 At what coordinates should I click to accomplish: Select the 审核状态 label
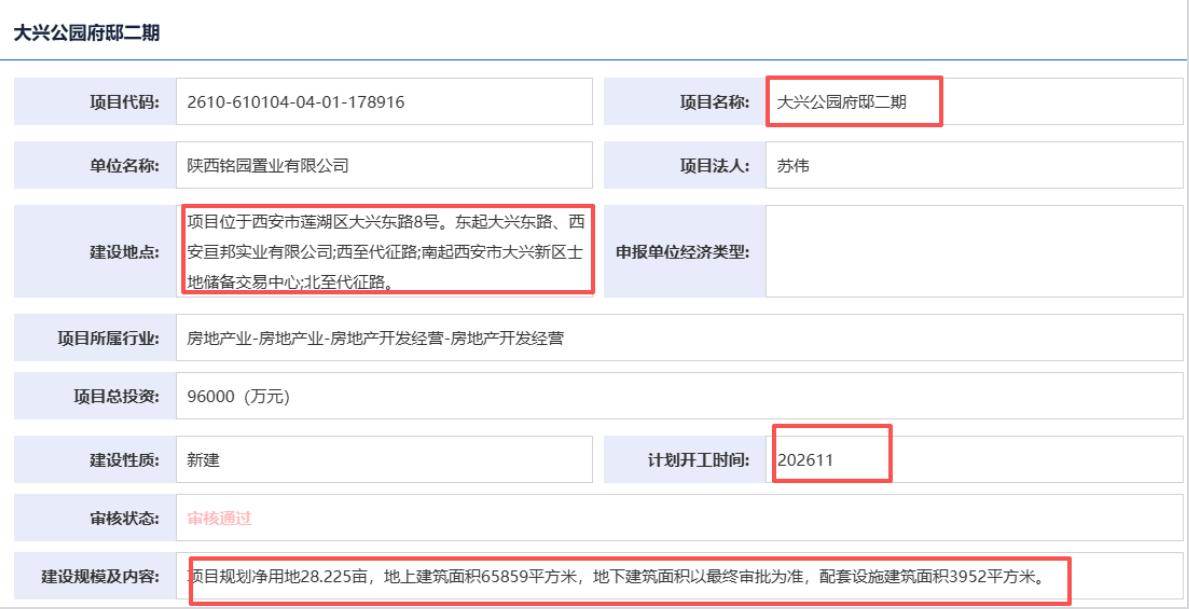click(124, 518)
